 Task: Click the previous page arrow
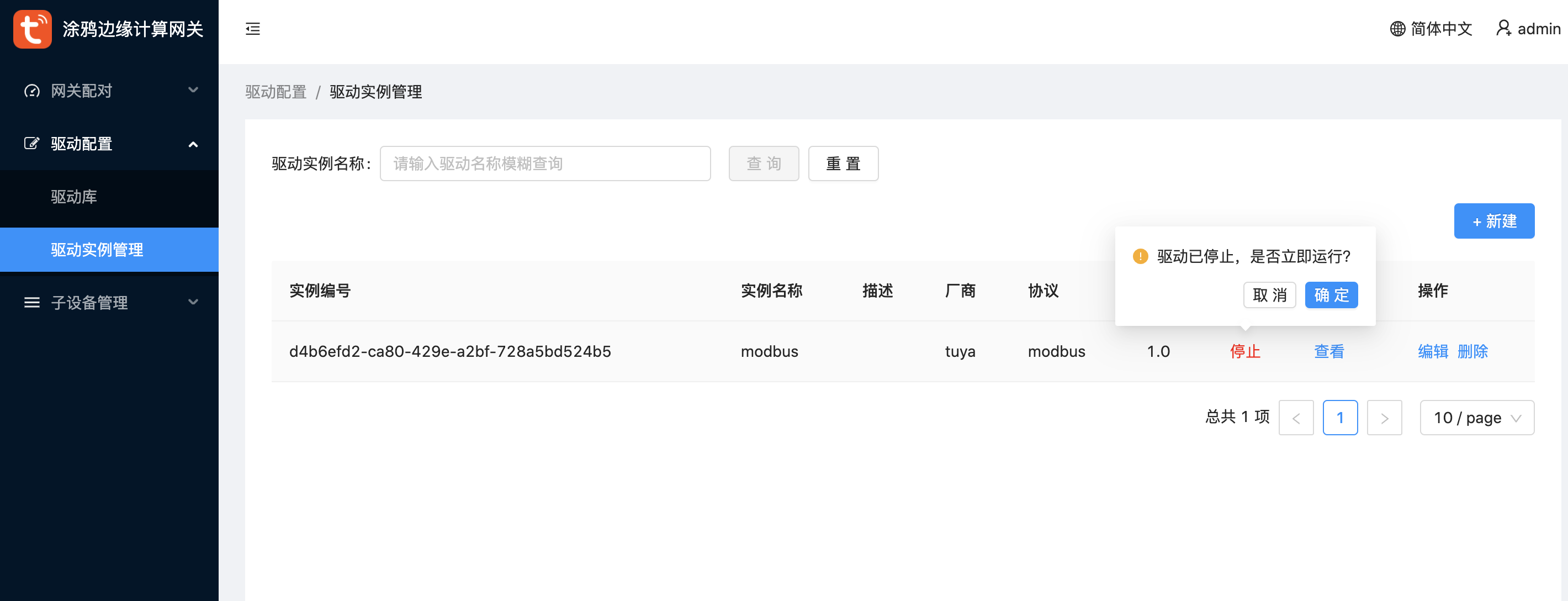tap(1296, 418)
